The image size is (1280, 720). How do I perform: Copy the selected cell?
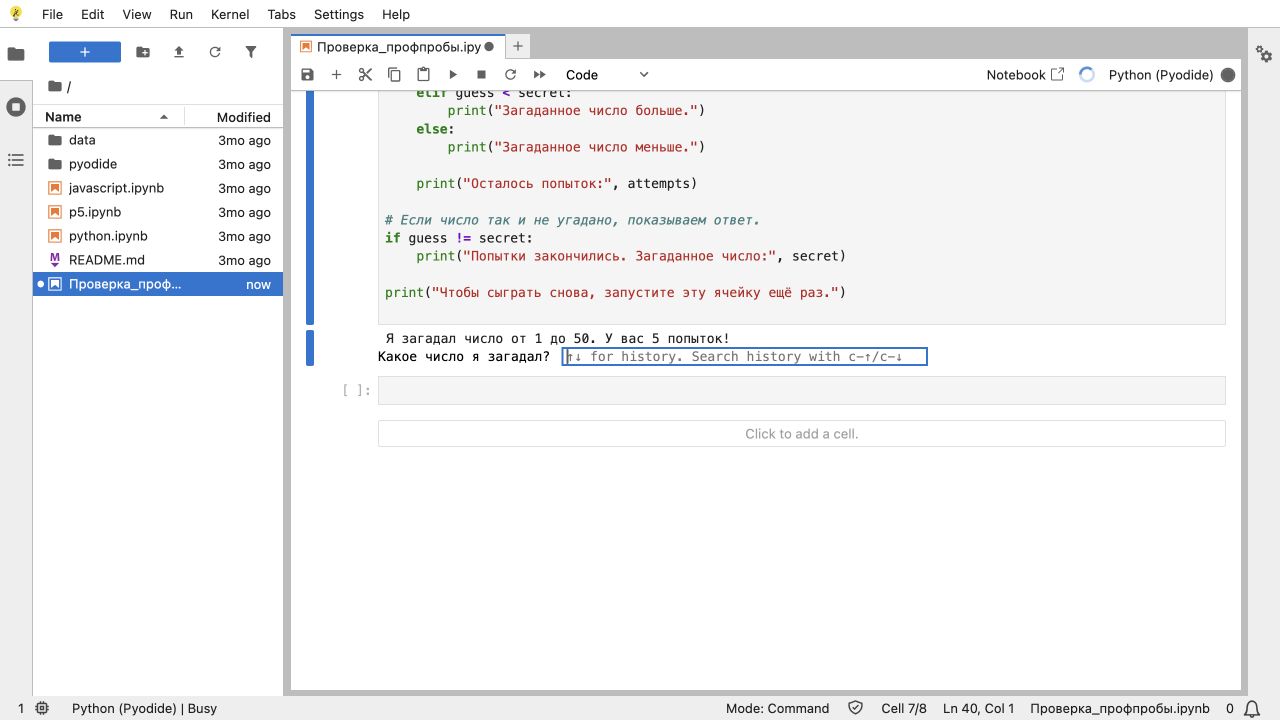[394, 75]
